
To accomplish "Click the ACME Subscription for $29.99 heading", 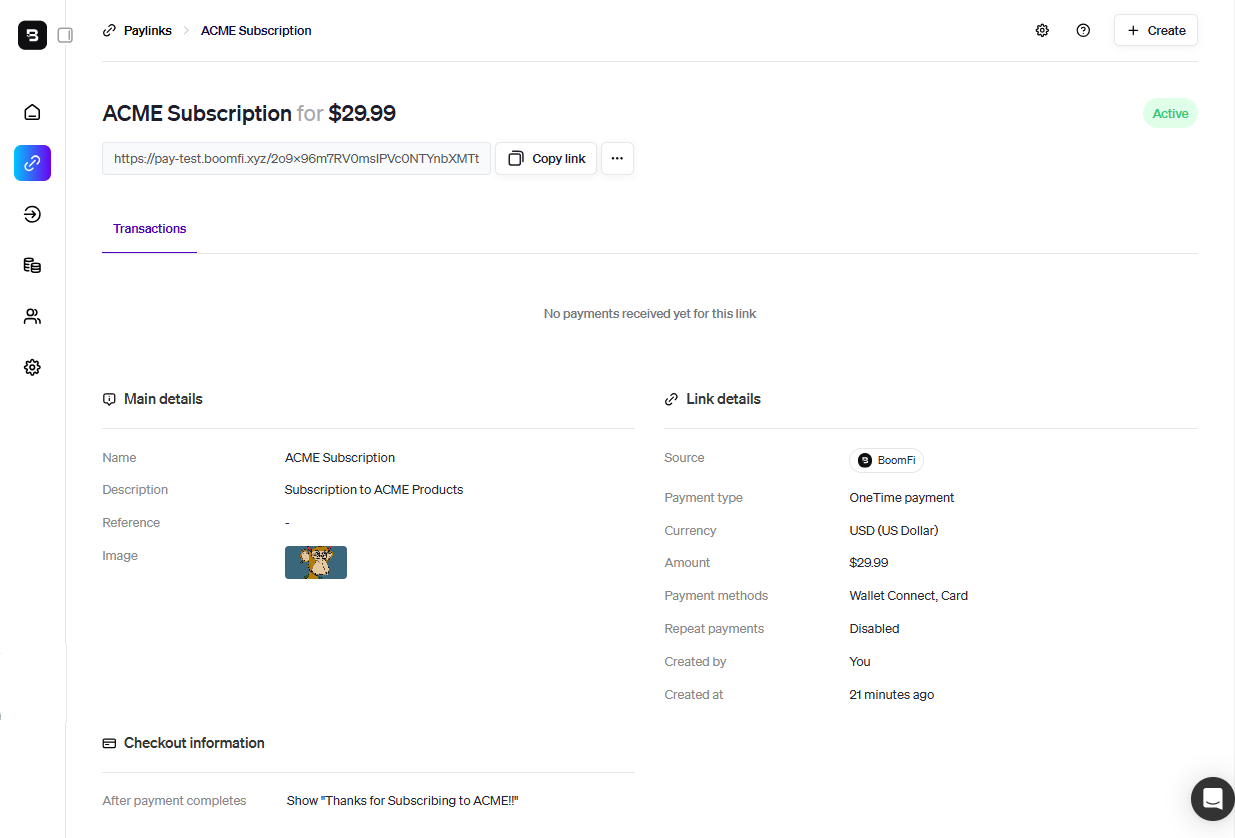I will tap(249, 113).
